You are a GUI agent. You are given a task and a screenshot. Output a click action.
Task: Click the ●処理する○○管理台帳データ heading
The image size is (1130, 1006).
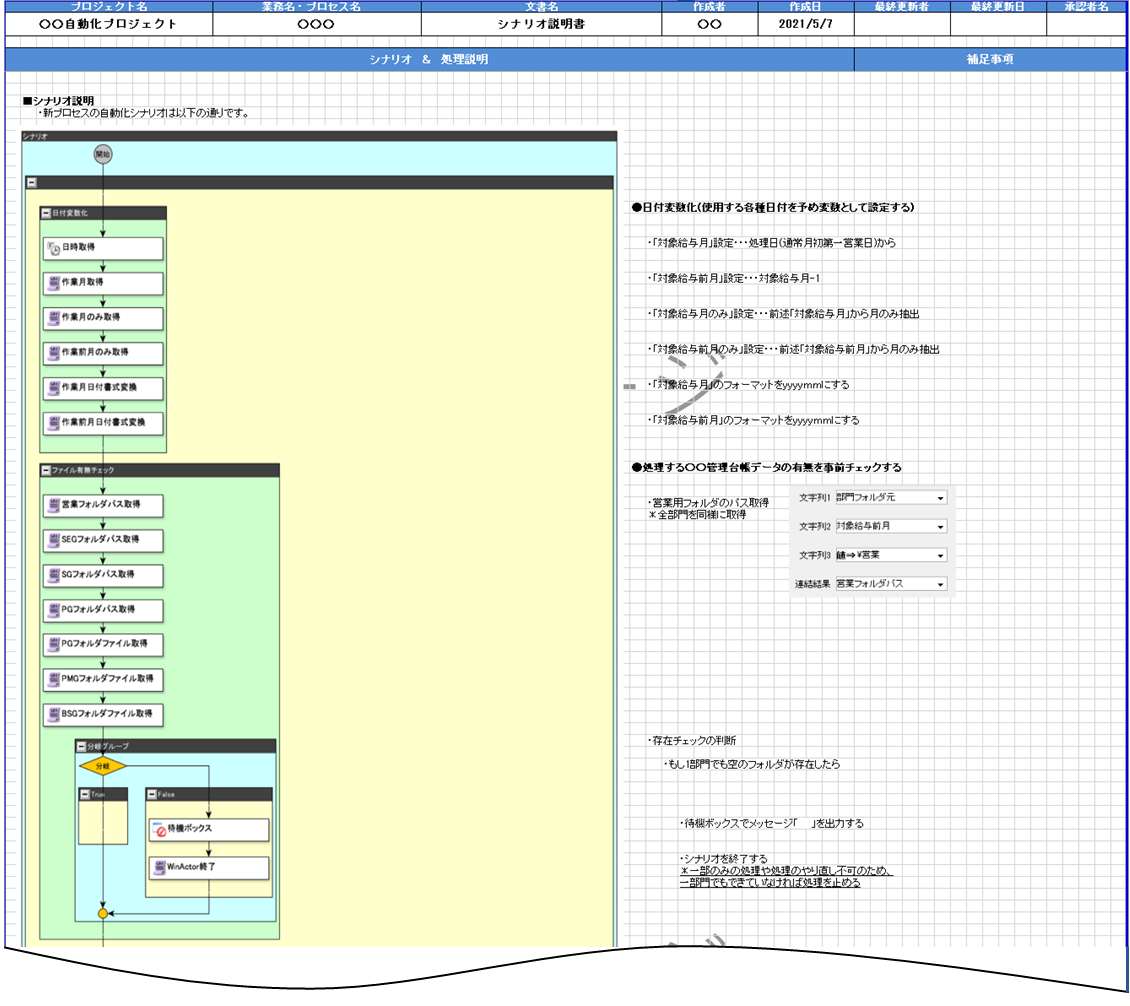766,468
